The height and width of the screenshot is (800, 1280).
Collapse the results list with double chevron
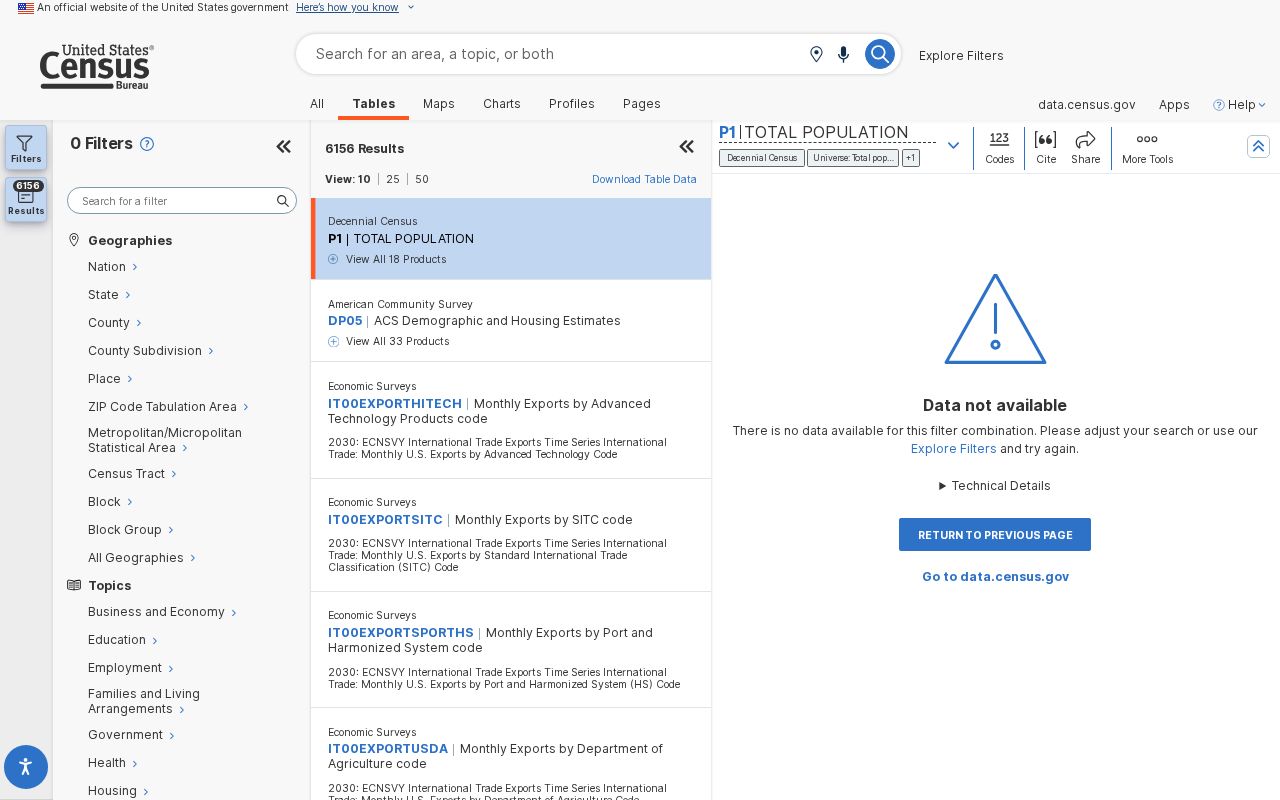pyautogui.click(x=687, y=147)
